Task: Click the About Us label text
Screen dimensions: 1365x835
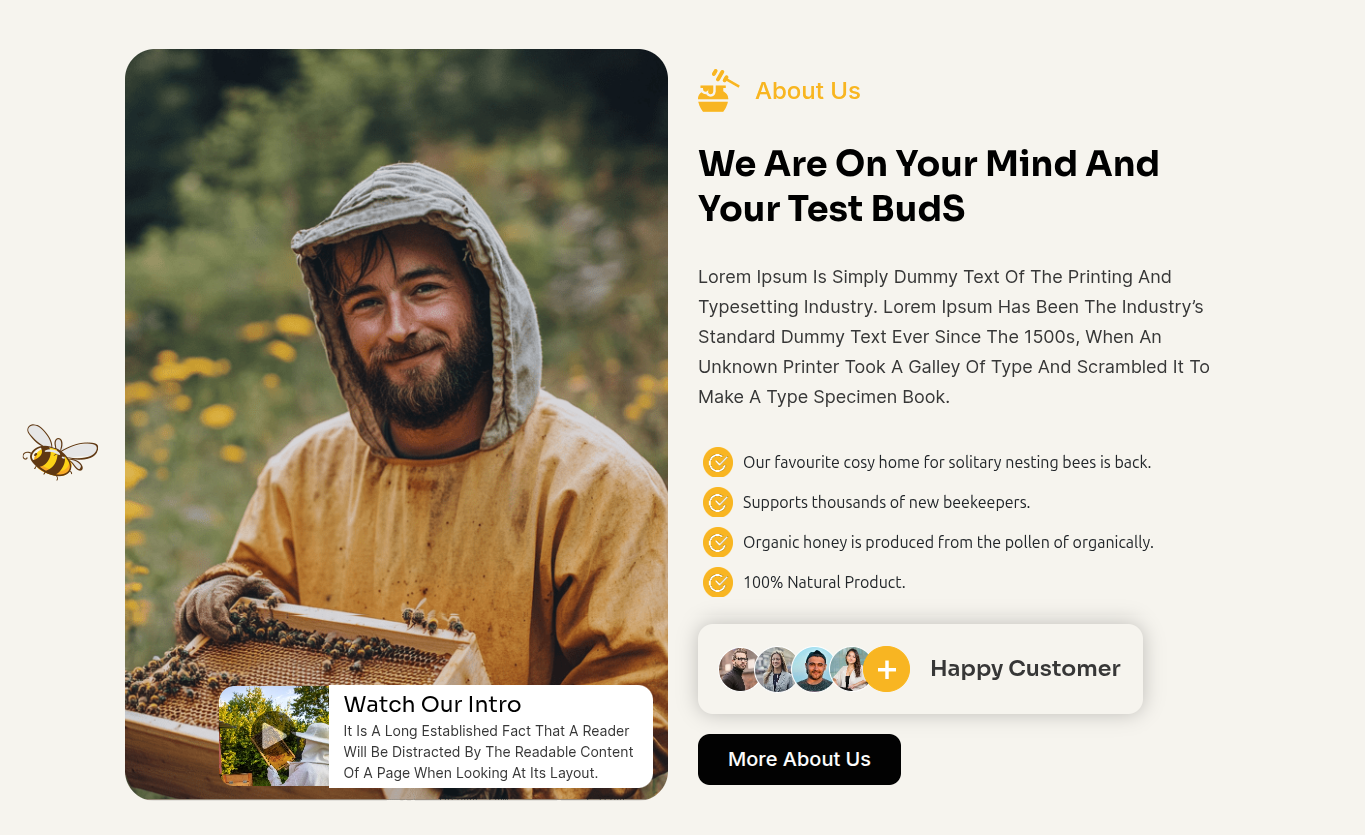Action: coord(808,91)
